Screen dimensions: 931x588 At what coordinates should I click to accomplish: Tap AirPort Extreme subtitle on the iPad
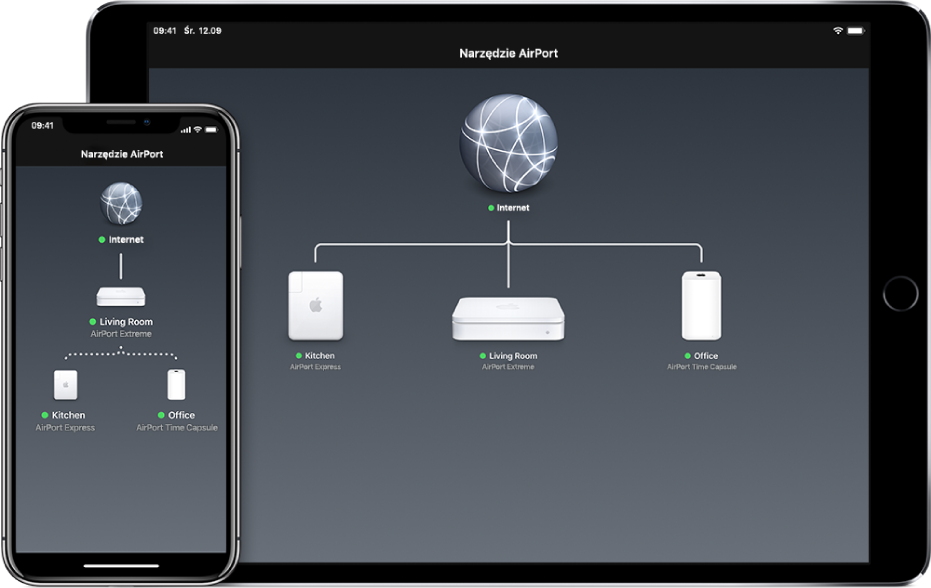pos(508,367)
